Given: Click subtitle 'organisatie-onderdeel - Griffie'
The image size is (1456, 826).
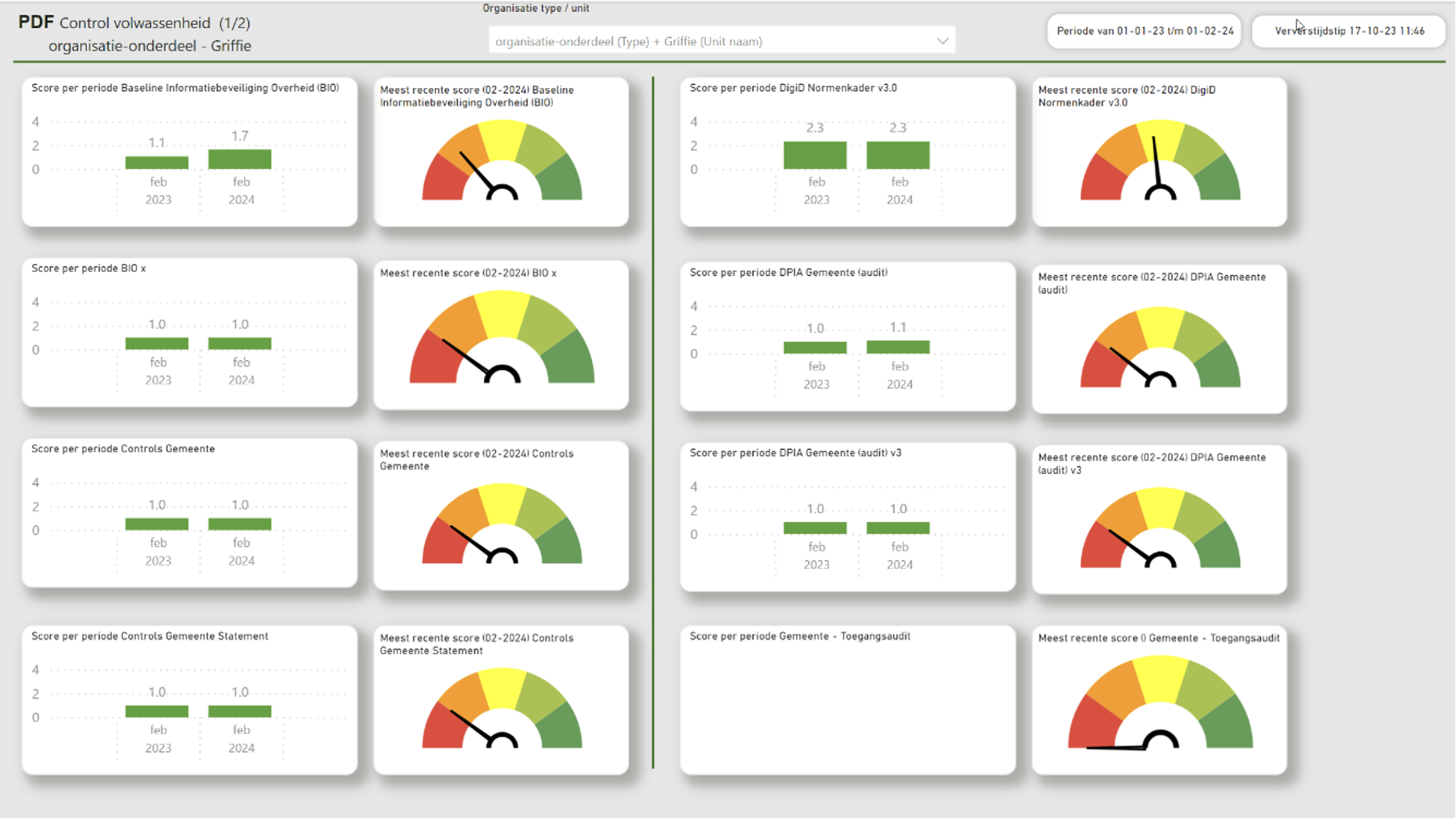Looking at the screenshot, I should tap(150, 46).
